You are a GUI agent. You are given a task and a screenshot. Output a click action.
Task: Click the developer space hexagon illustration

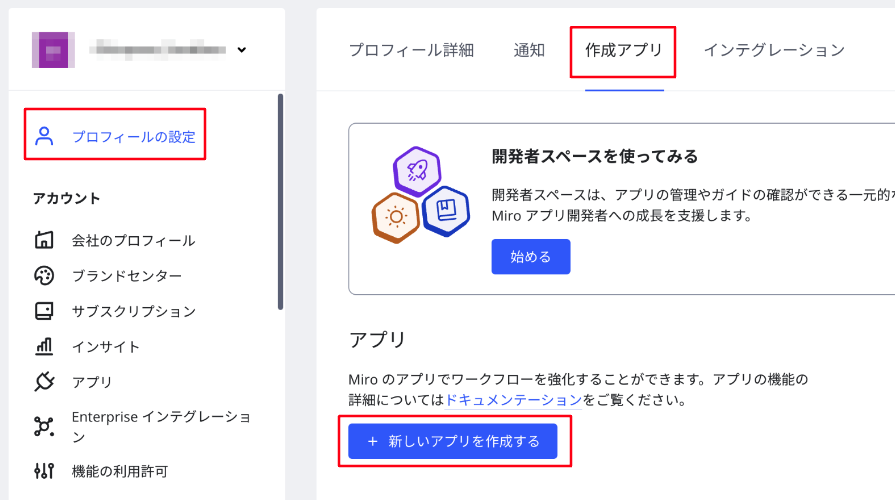coord(421,195)
